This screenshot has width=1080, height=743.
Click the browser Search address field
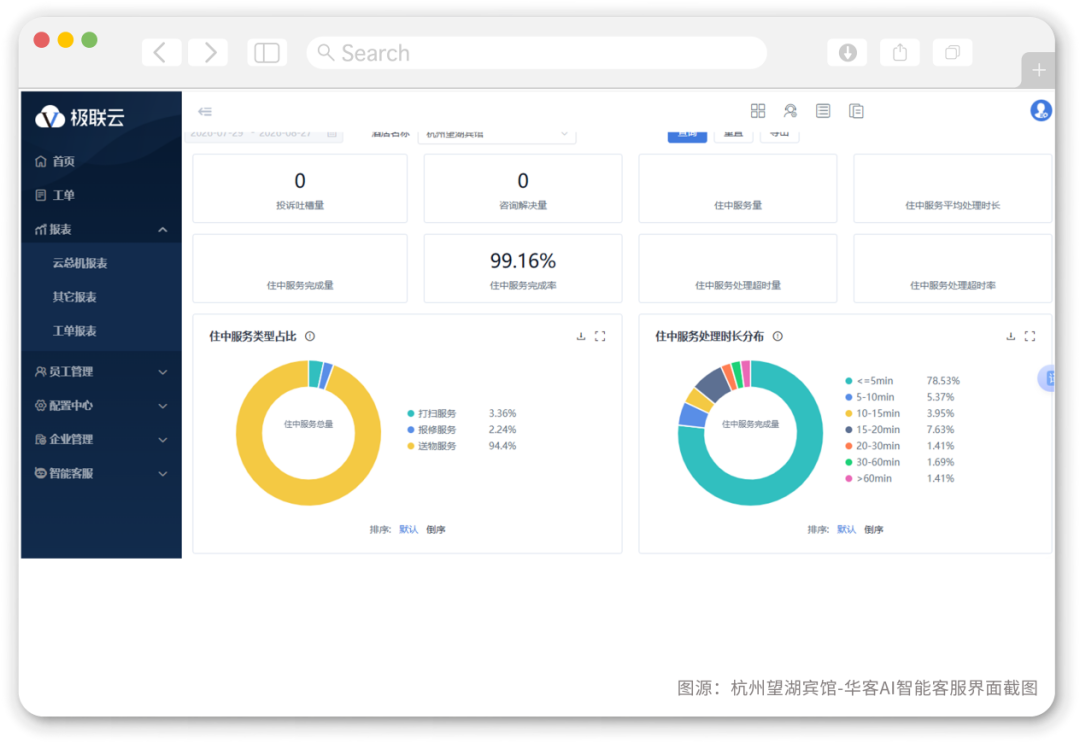tap(537, 53)
